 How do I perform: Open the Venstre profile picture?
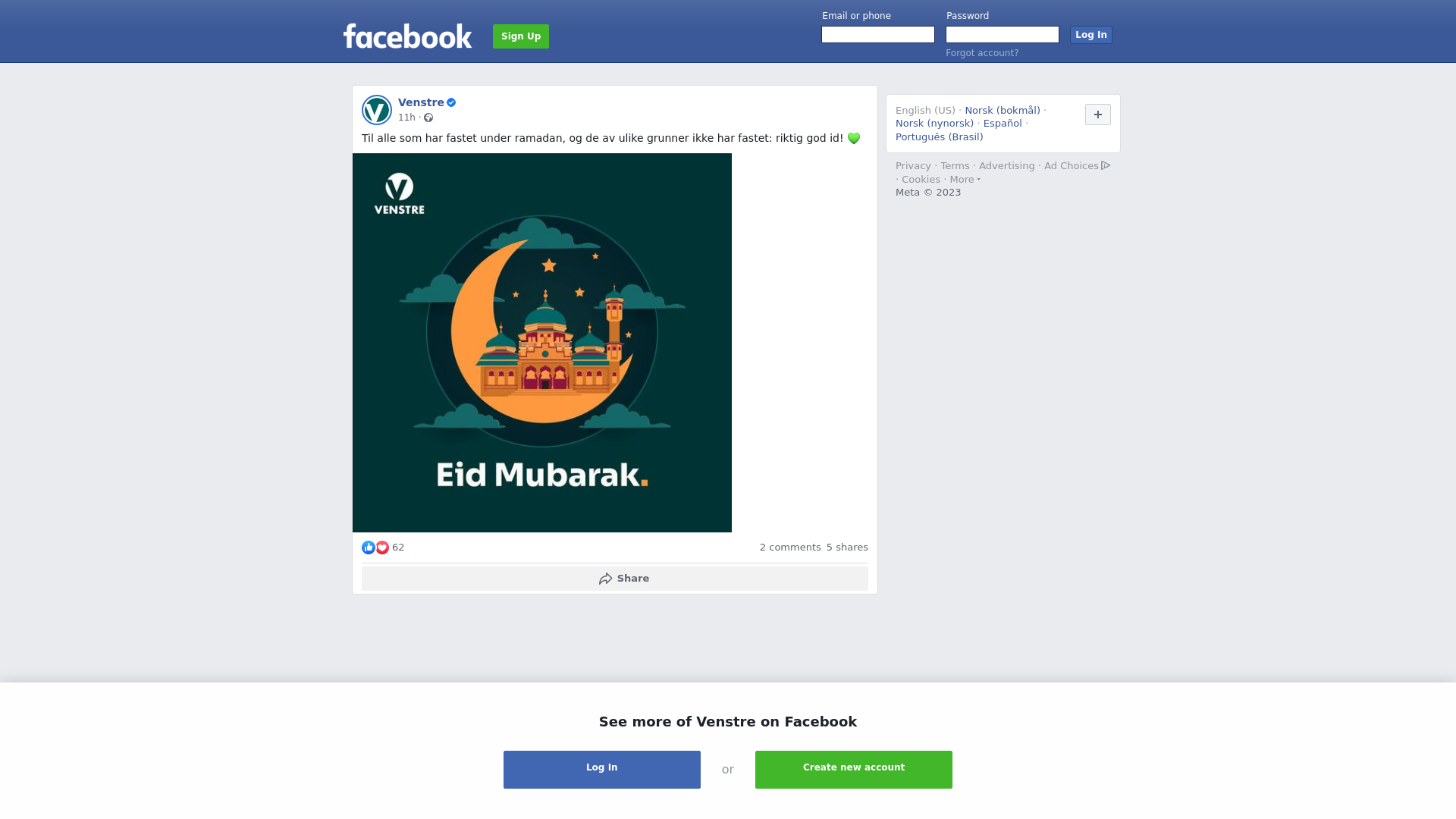pos(377,110)
